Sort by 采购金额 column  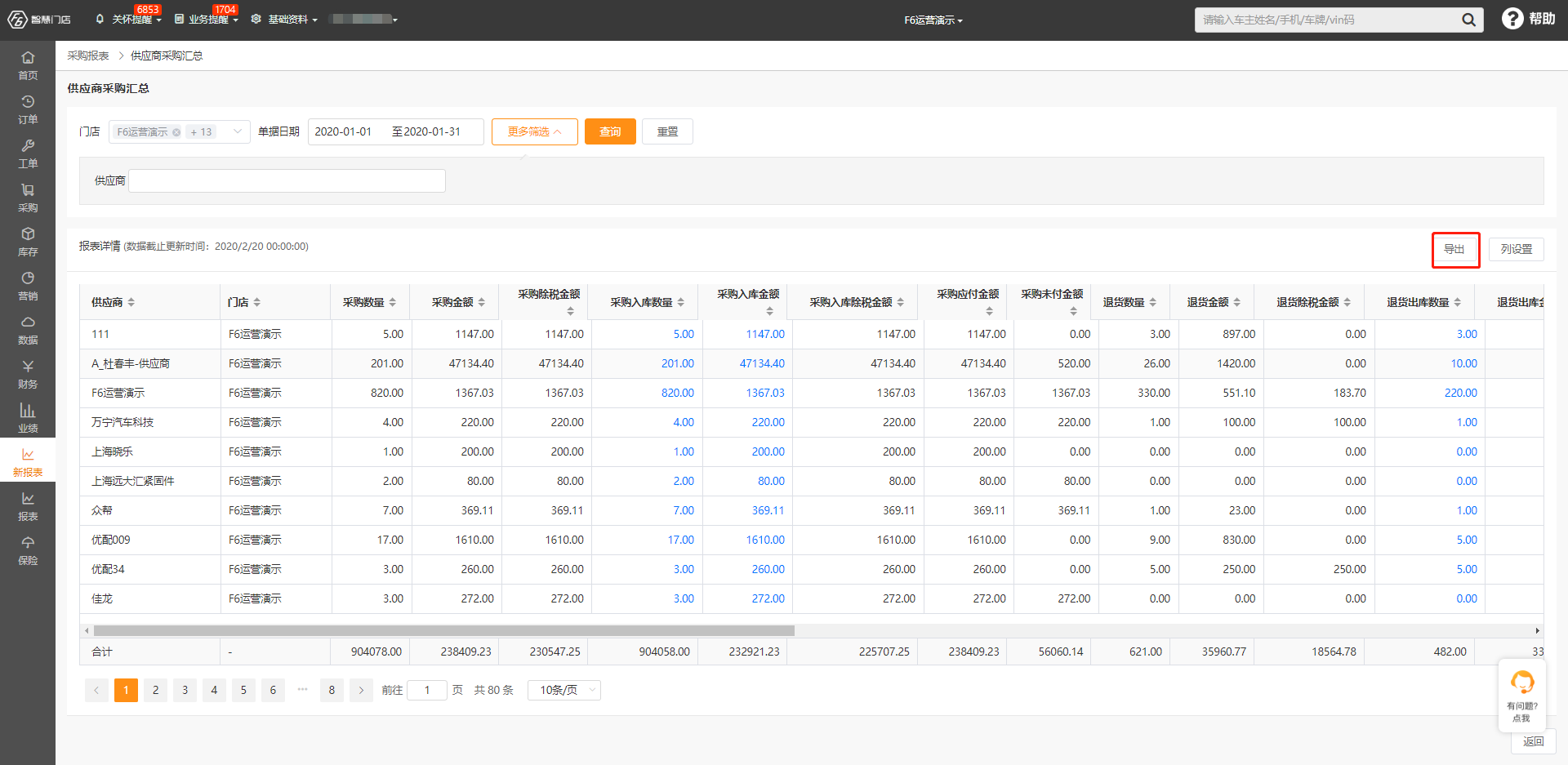click(x=482, y=302)
